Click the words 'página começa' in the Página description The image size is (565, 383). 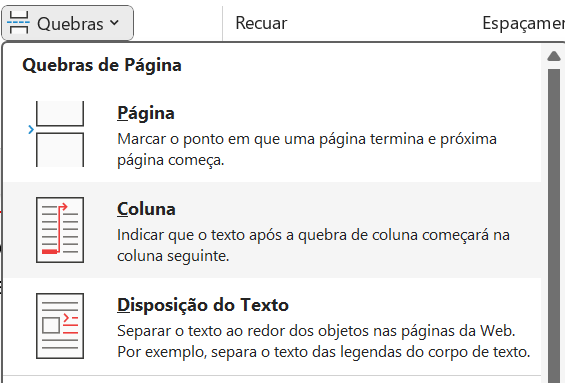(170, 160)
